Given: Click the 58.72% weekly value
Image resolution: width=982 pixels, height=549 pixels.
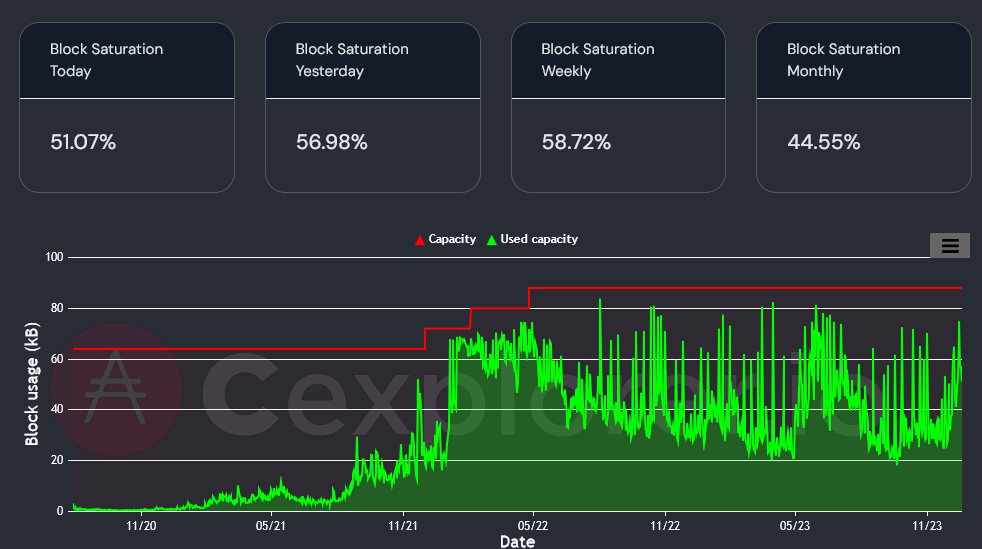Looking at the screenshot, I should point(576,142).
